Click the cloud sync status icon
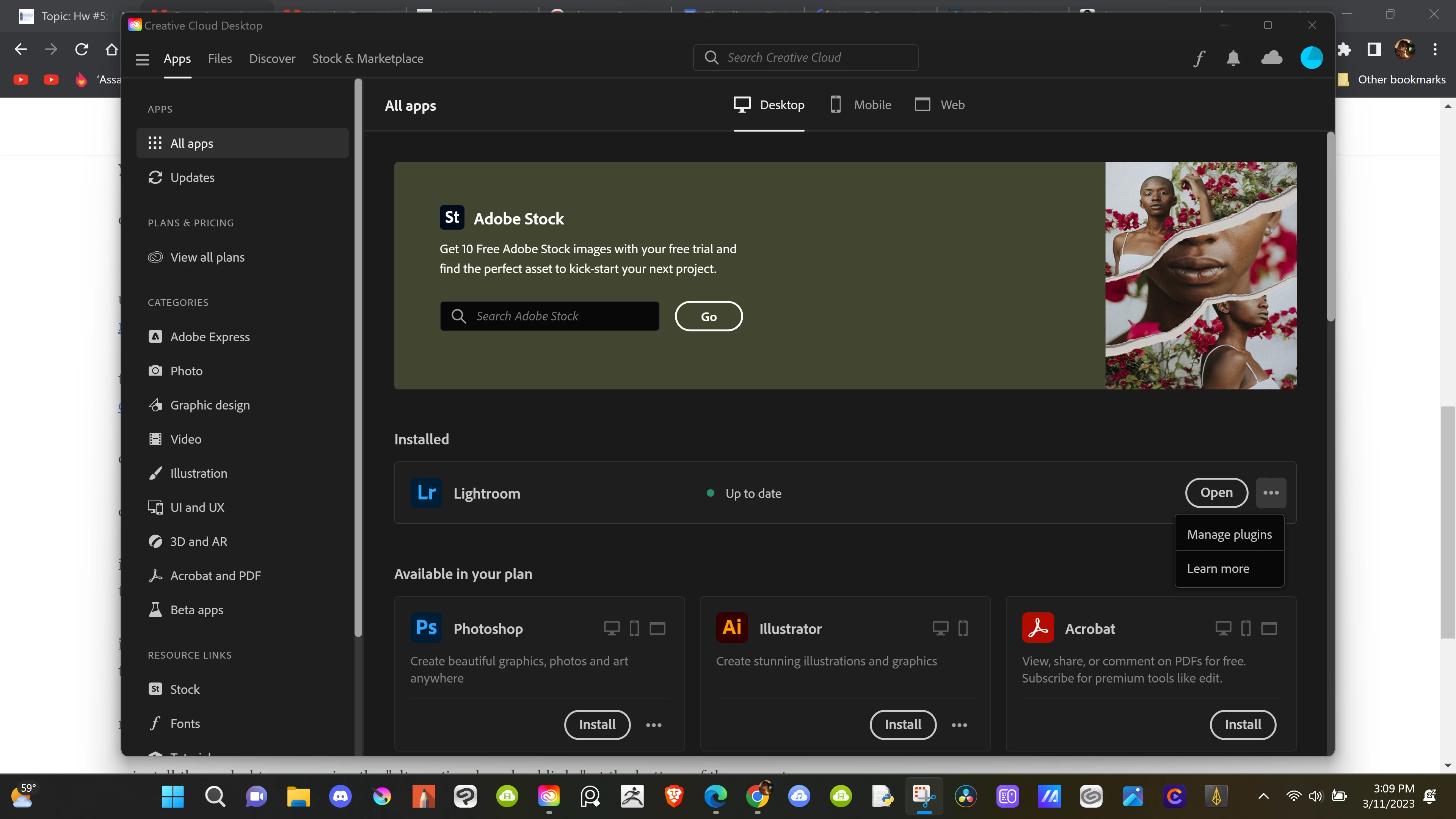 (x=1272, y=58)
